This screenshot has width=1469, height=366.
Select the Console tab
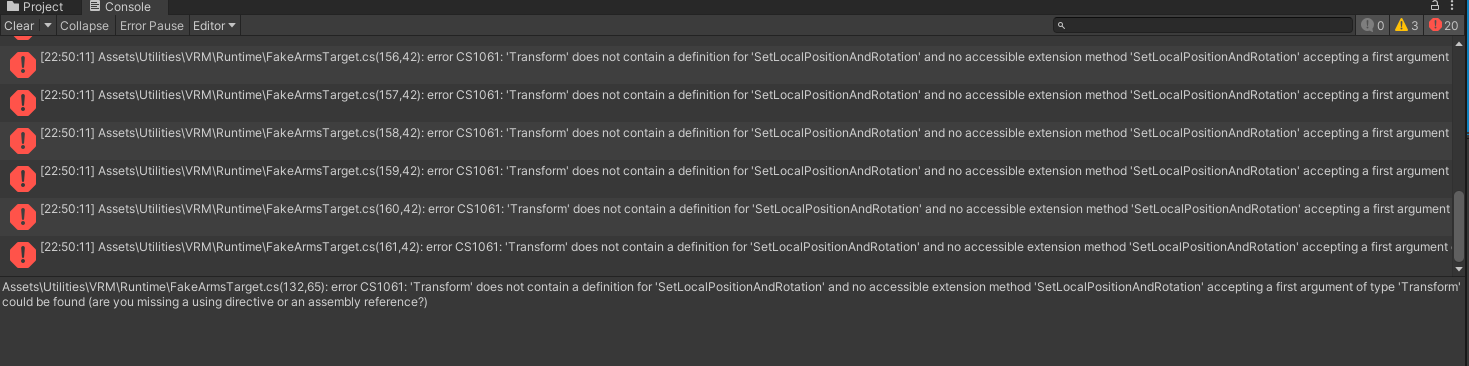point(119,7)
